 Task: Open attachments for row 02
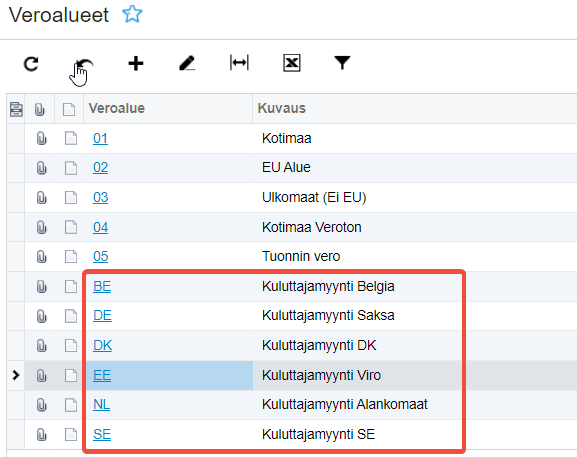click(42, 168)
